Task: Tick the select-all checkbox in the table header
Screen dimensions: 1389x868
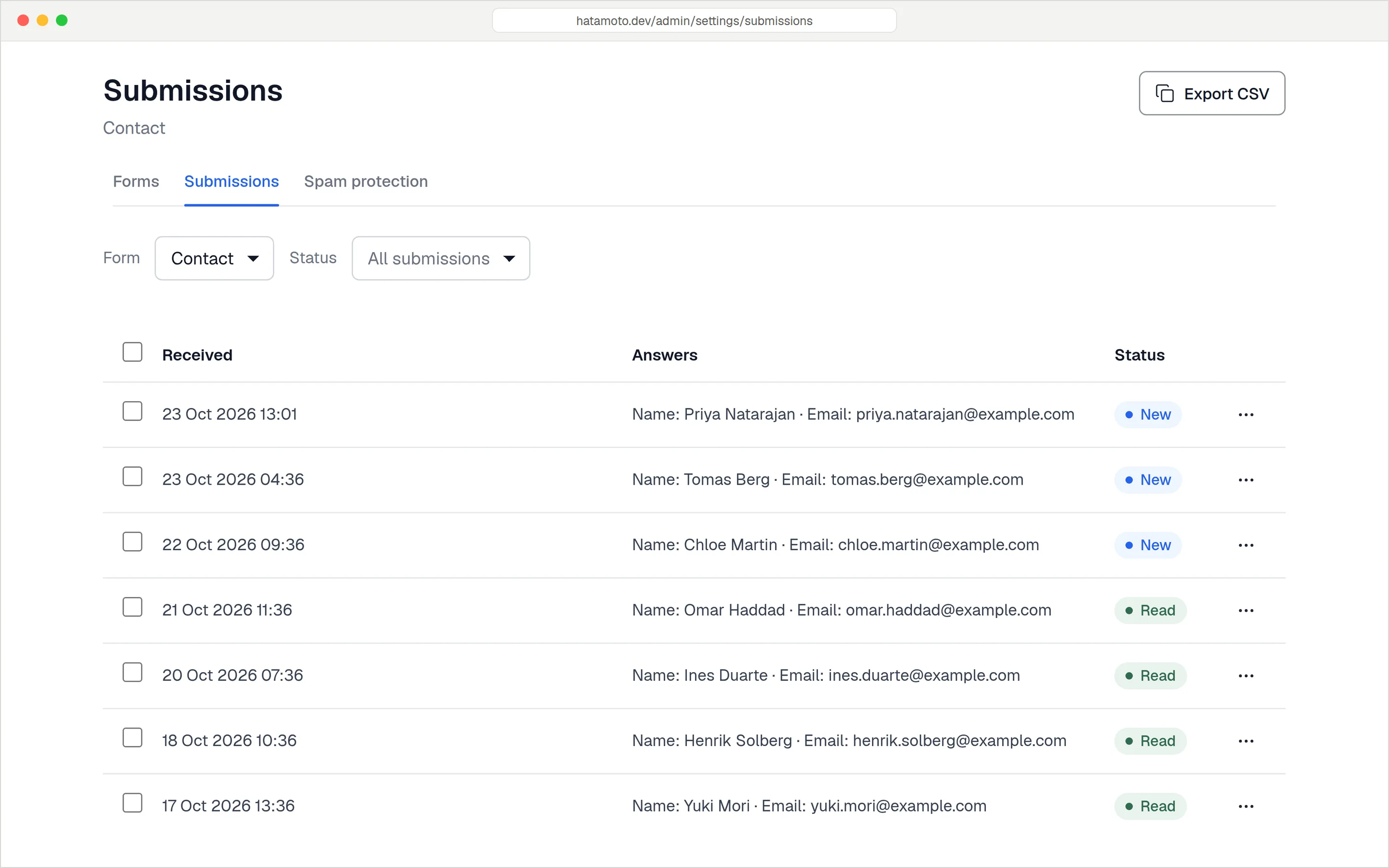Action: (133, 352)
